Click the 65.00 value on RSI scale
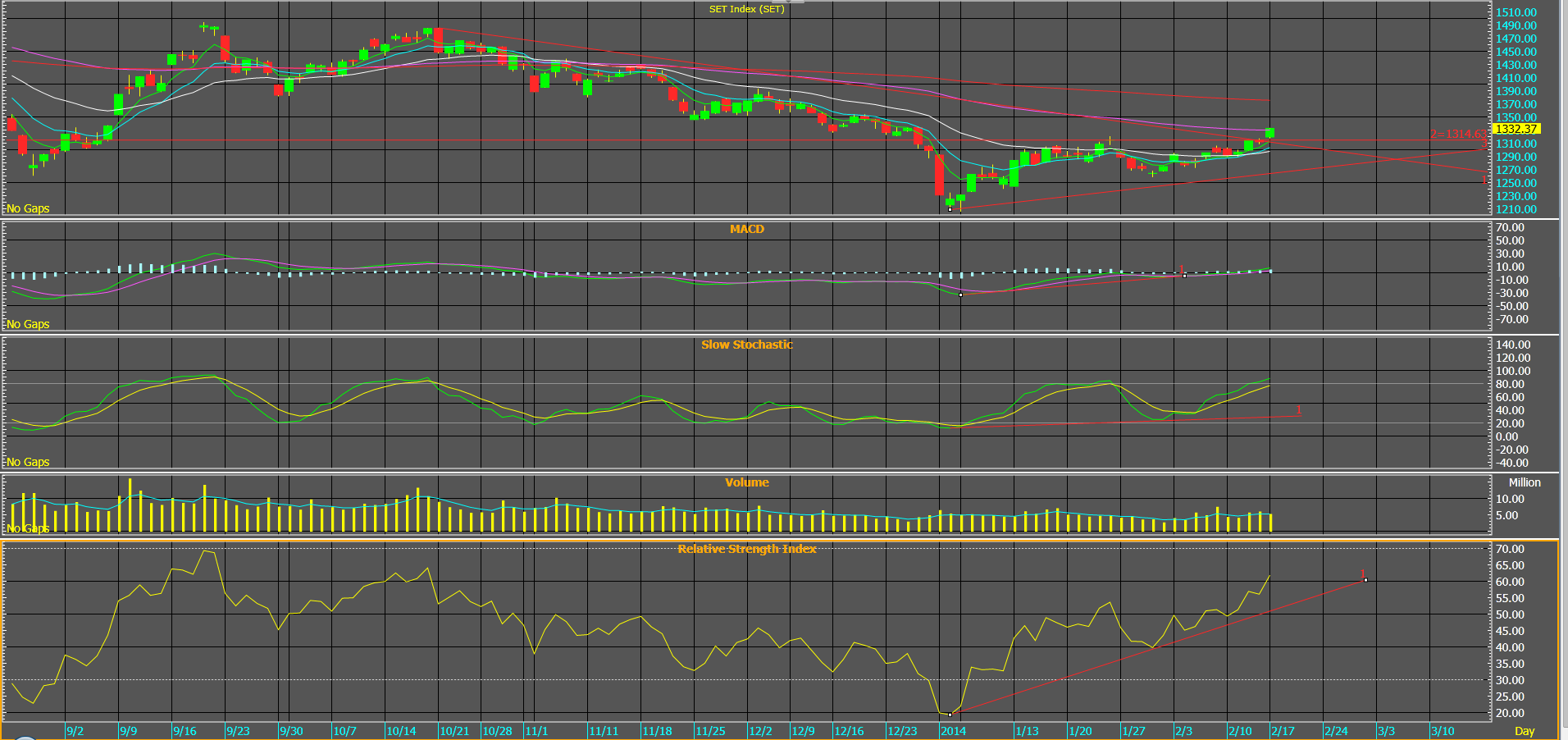This screenshot has height=740, width=1568. click(x=1510, y=565)
